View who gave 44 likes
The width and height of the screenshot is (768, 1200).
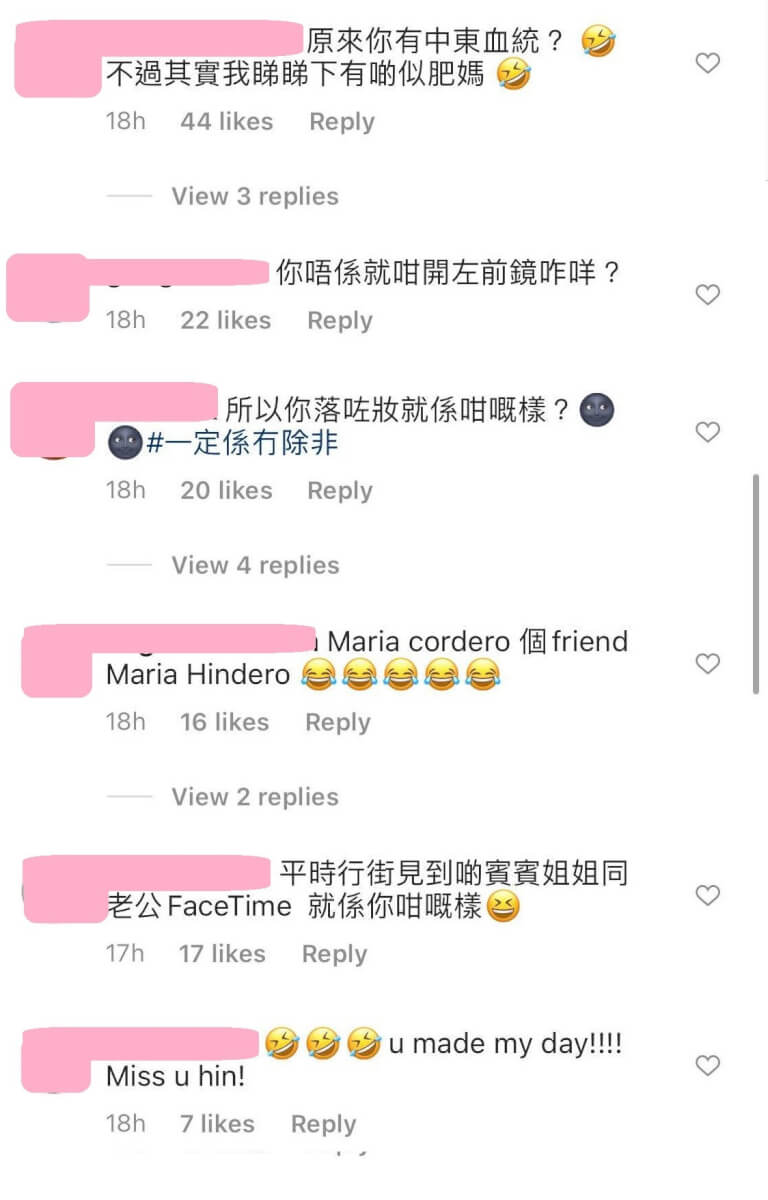pyautogui.click(x=226, y=122)
